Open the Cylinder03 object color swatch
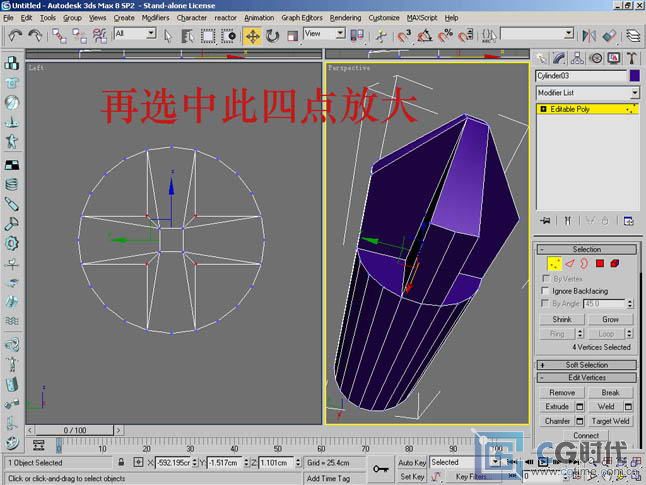Viewport: 646px width, 485px height. [634, 75]
